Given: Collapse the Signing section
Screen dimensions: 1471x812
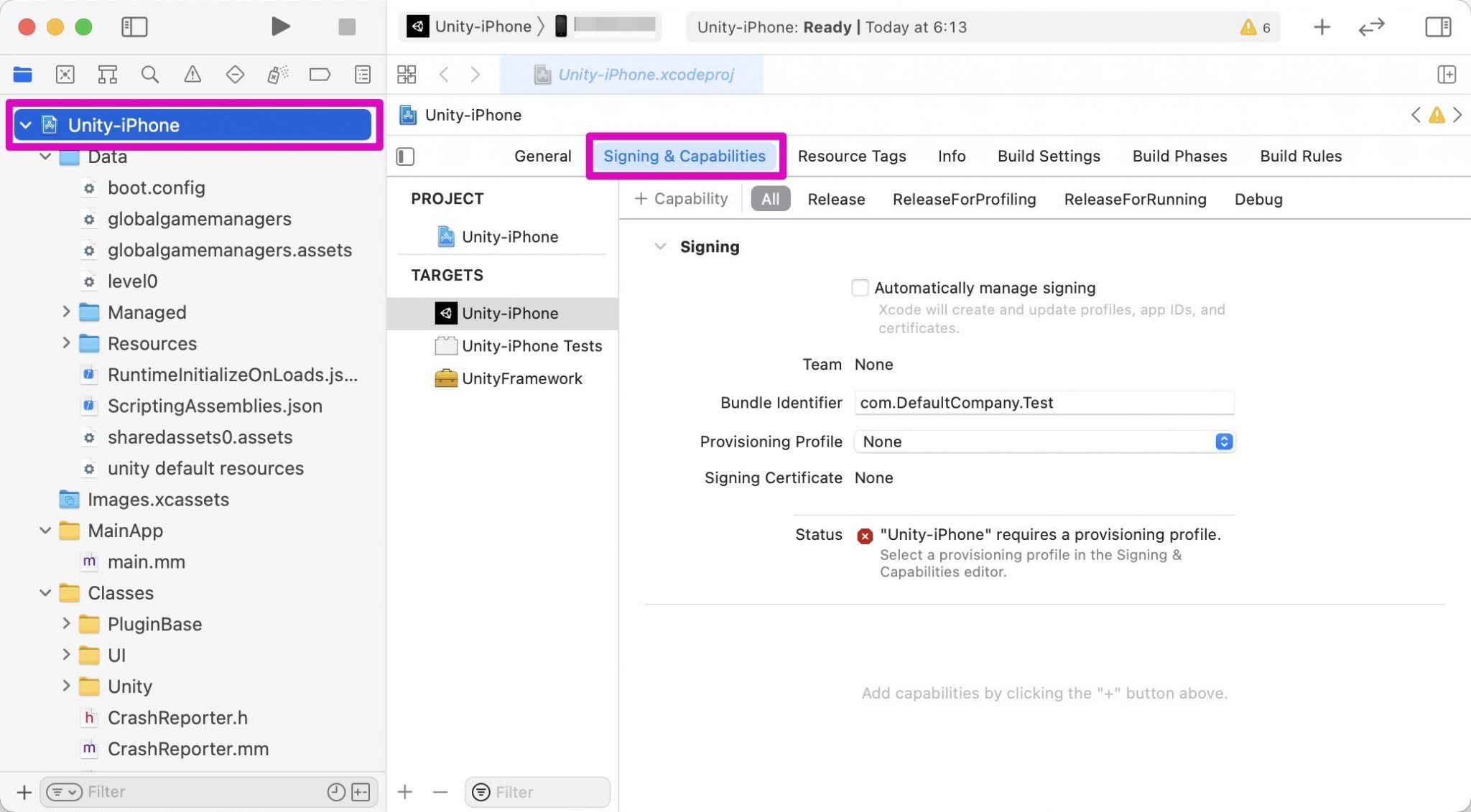Looking at the screenshot, I should coord(659,246).
